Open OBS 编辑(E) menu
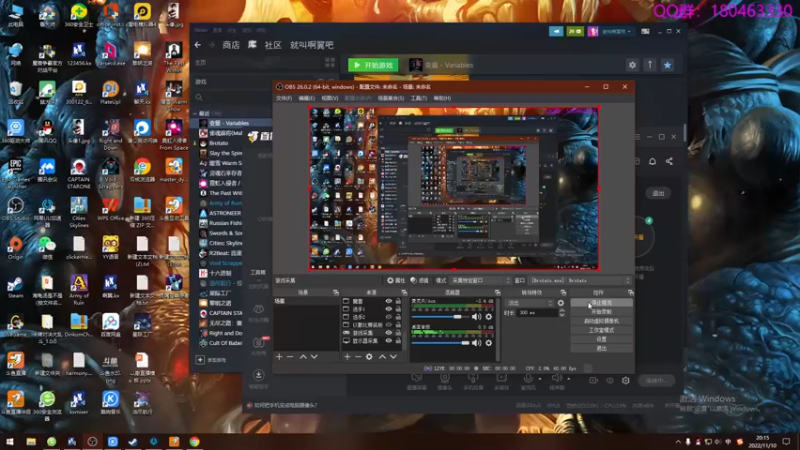The height and width of the screenshot is (450, 800). [x=306, y=98]
